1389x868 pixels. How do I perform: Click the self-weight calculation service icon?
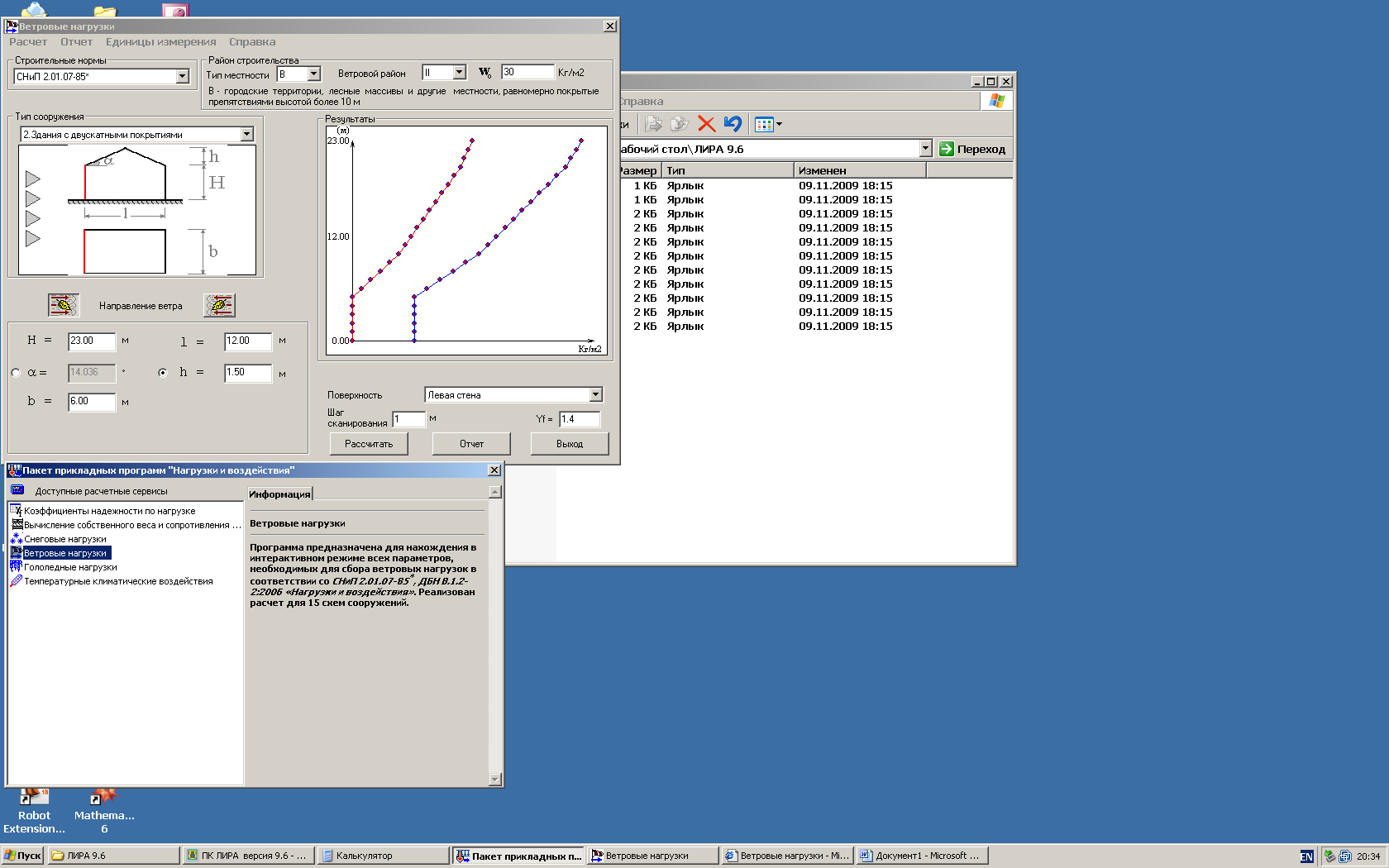[17, 525]
